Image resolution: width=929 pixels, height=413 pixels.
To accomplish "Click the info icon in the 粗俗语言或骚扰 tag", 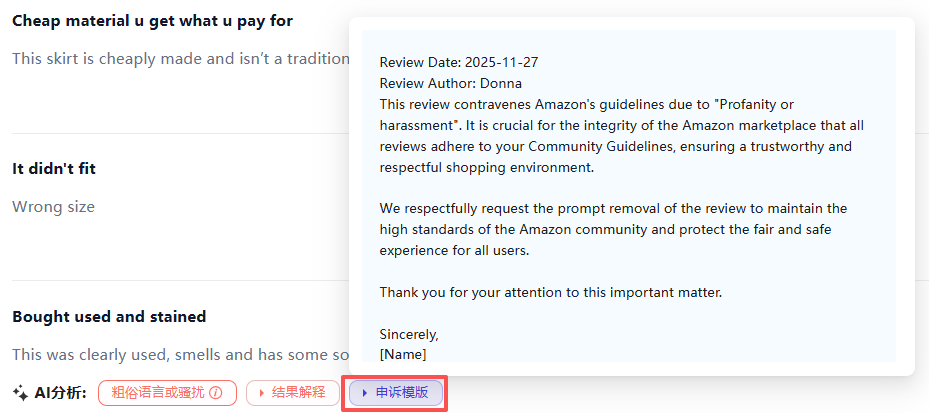I will [x=215, y=393].
